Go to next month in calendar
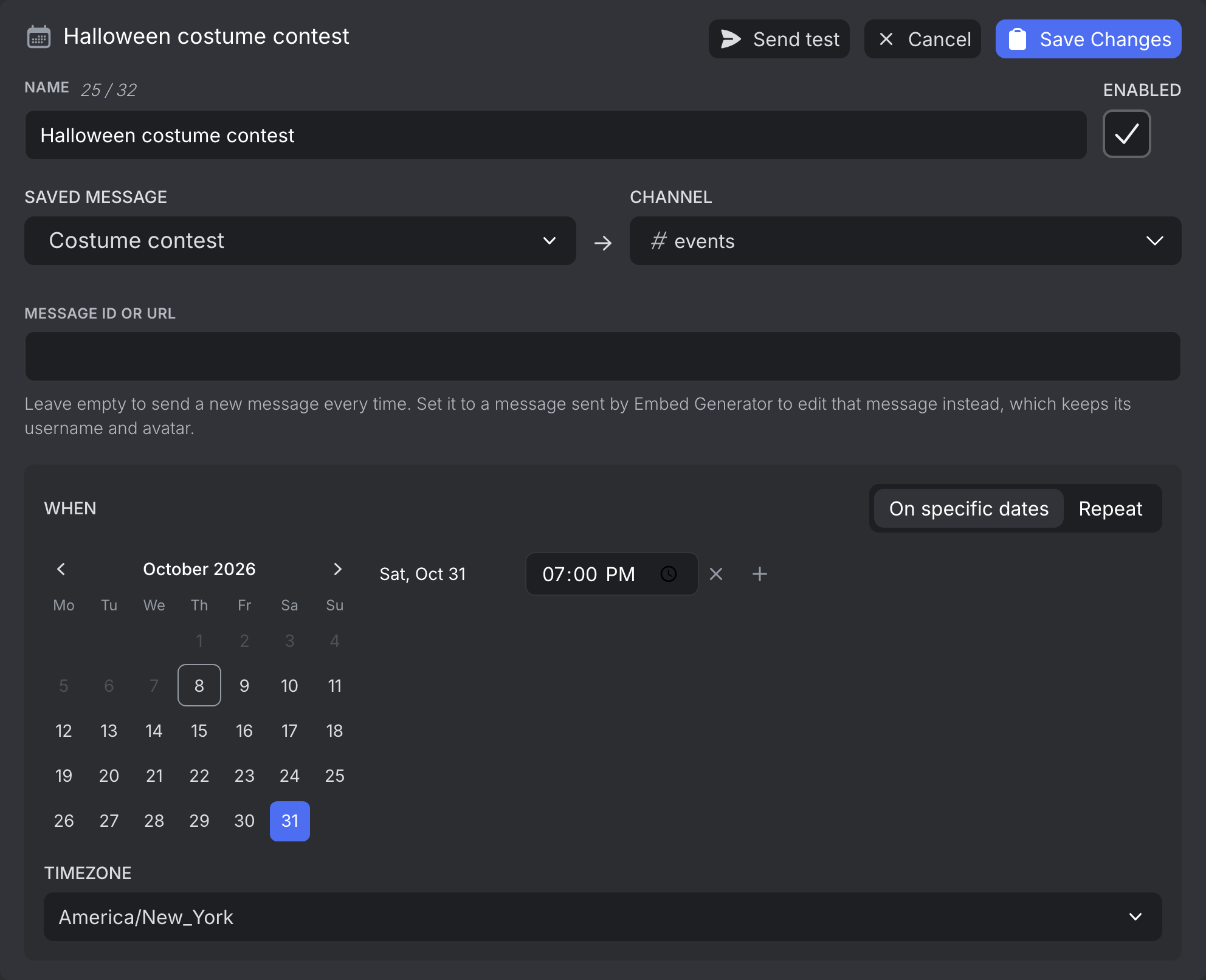The width and height of the screenshot is (1206, 980). [338, 569]
